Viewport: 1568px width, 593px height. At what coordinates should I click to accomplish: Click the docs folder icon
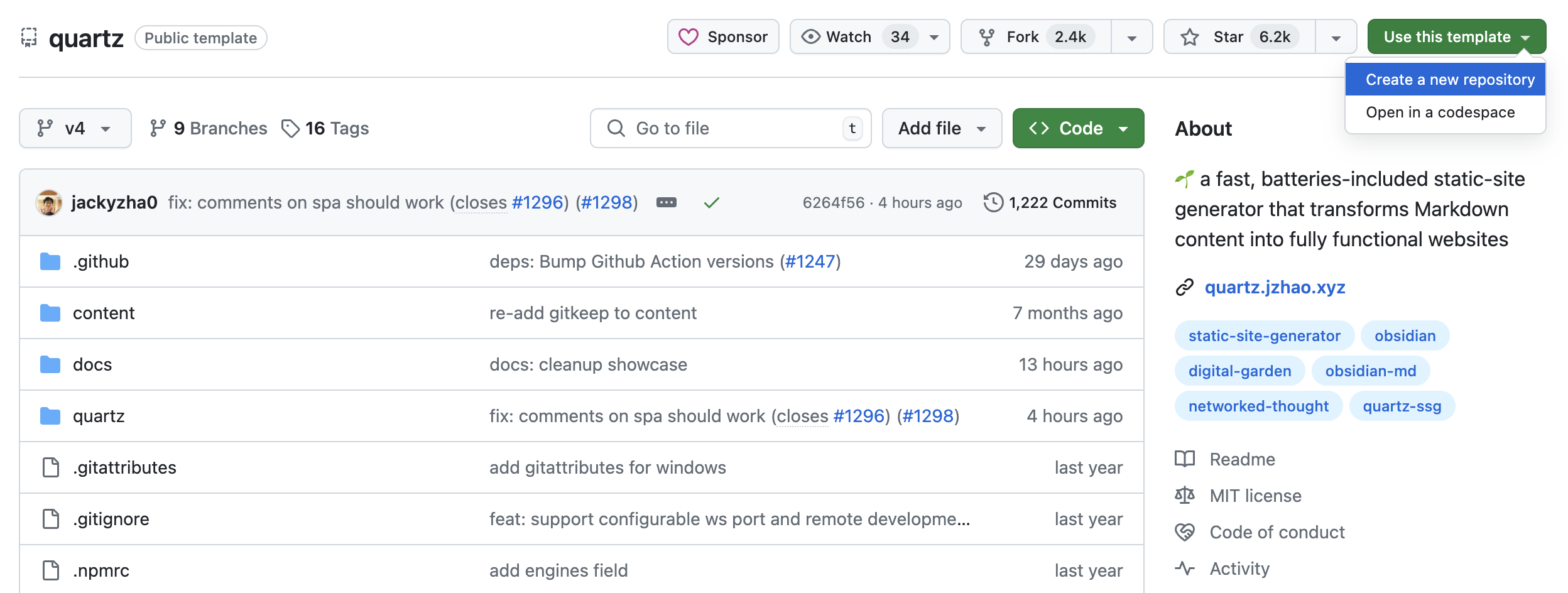click(x=50, y=364)
